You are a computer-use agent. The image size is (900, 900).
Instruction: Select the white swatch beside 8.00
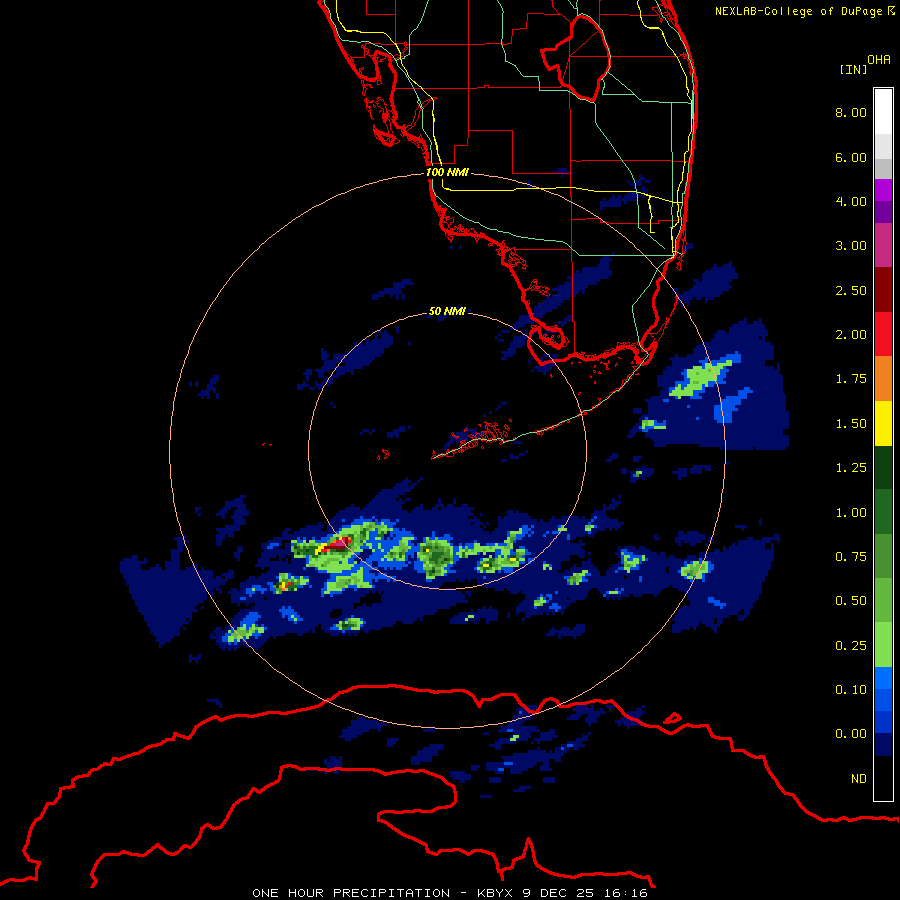pos(883,112)
